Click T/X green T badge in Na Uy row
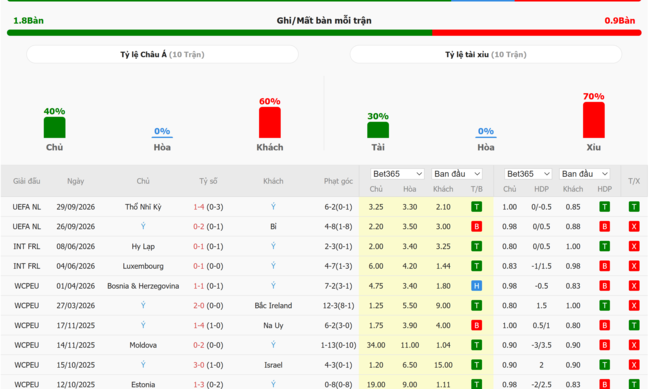This screenshot has height=389, width=650. (x=634, y=325)
